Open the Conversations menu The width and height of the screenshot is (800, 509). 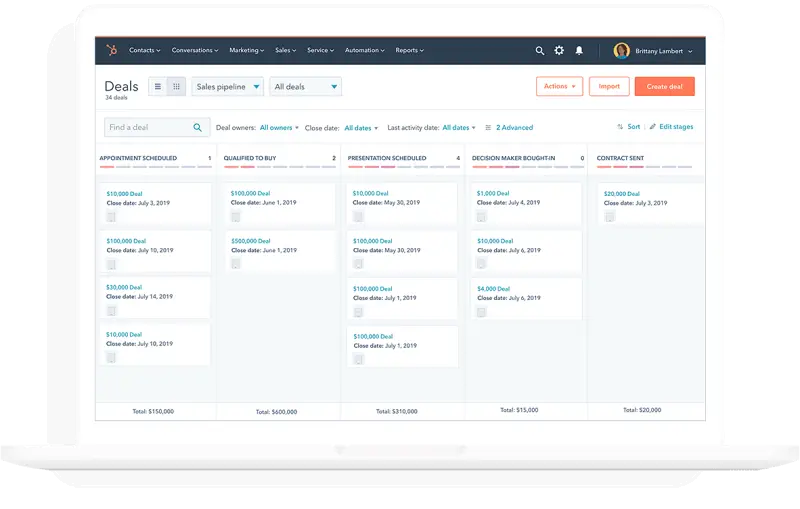click(194, 50)
